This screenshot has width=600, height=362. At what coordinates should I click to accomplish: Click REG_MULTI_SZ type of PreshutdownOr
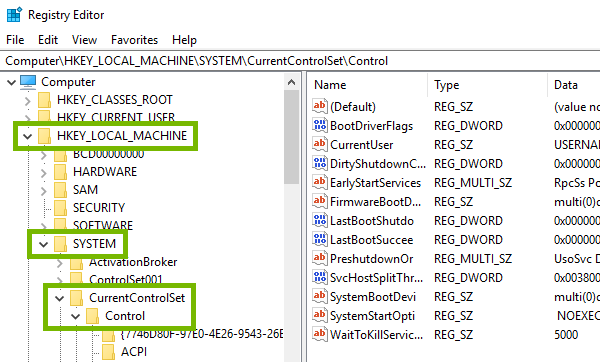coord(473,259)
